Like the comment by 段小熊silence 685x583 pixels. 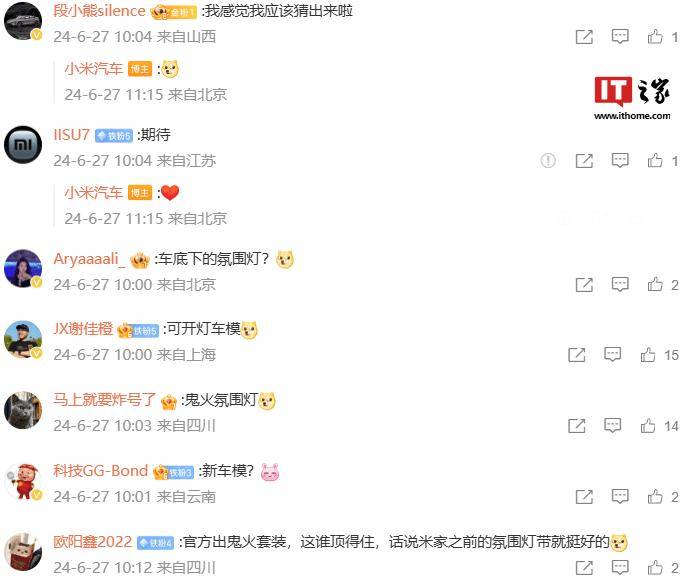click(654, 37)
